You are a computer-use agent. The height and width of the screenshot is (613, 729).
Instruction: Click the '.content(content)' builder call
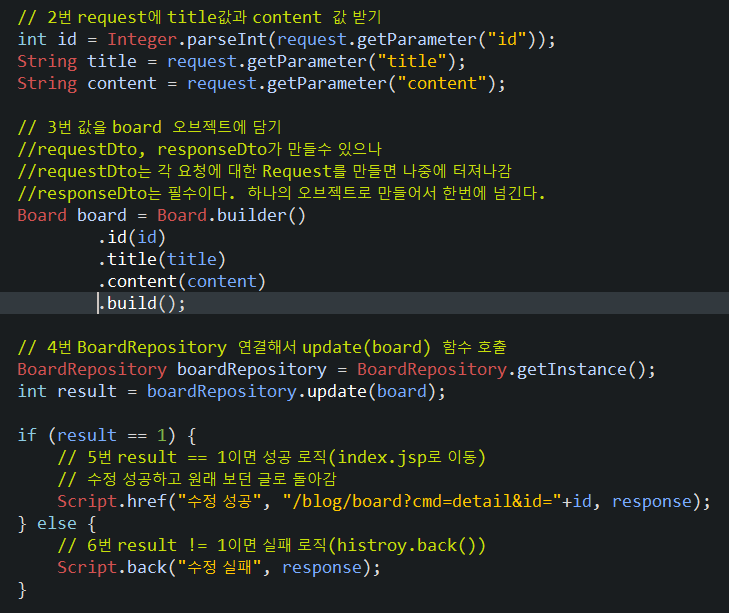(x=182, y=281)
